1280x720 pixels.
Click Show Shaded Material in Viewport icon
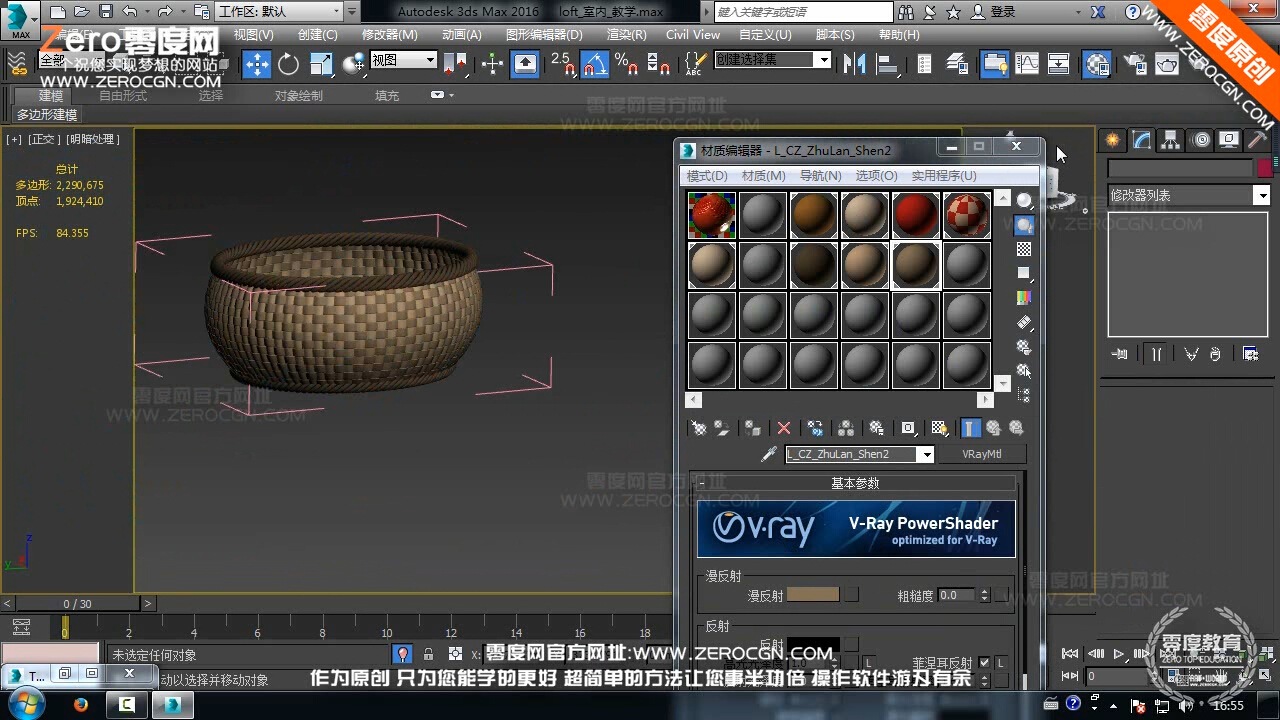(x=939, y=428)
